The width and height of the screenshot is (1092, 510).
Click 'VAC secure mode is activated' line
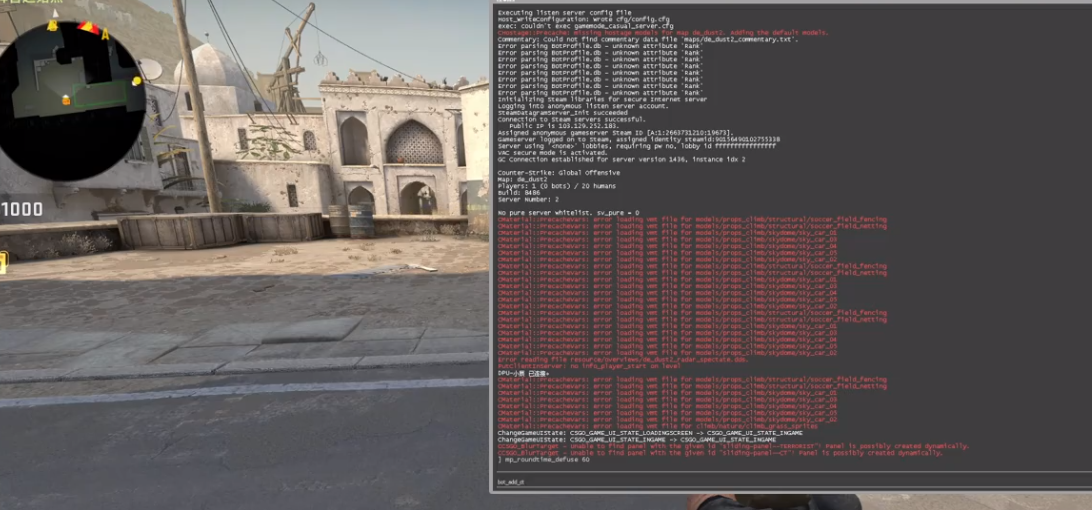[555, 153]
